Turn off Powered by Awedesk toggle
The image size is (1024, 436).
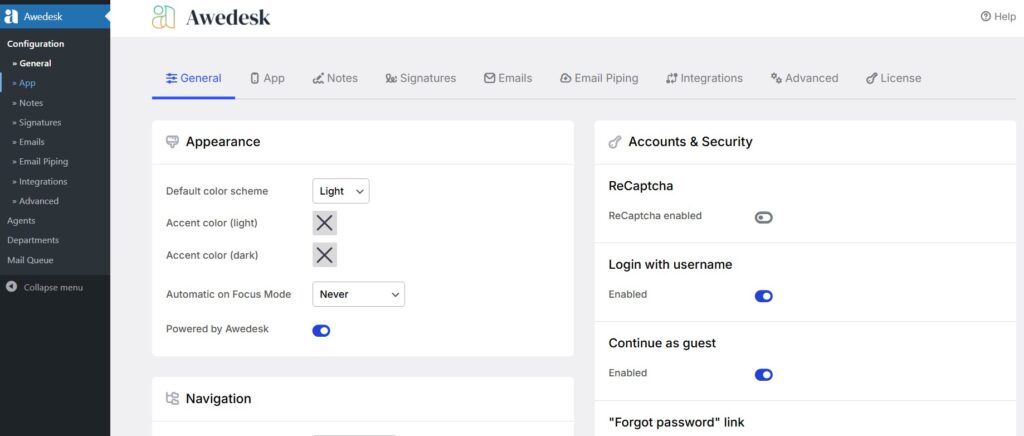321,330
